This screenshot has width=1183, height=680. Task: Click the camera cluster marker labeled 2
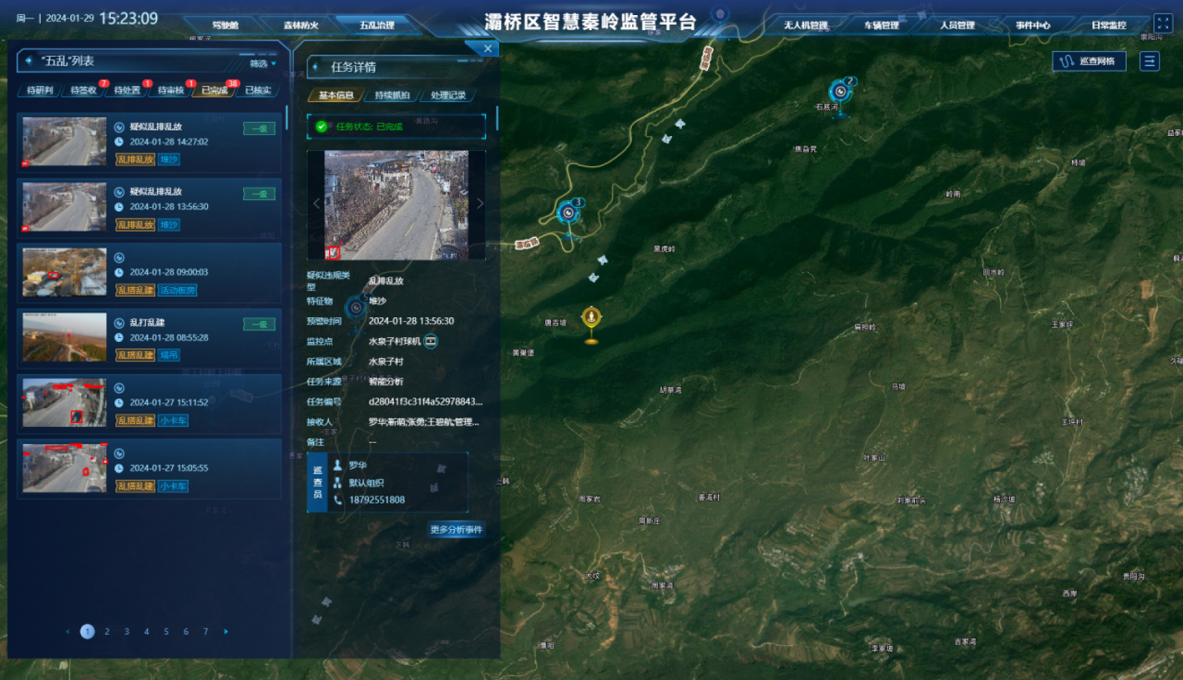(x=841, y=92)
